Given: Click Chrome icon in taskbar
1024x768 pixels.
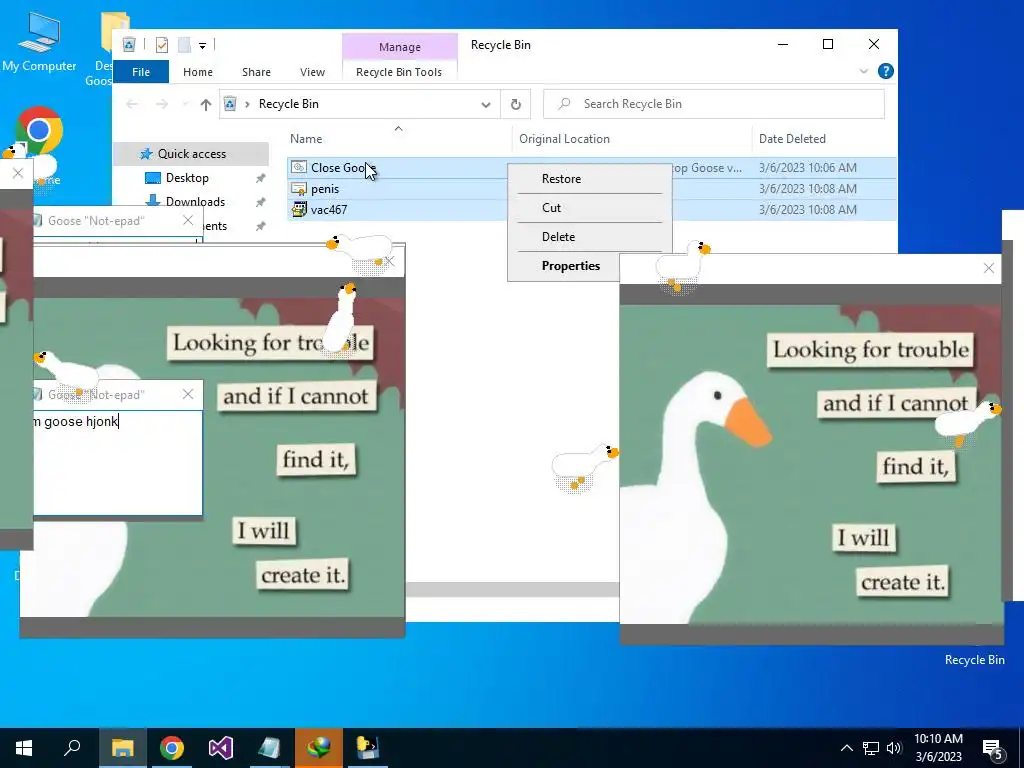Looking at the screenshot, I should coord(172,748).
